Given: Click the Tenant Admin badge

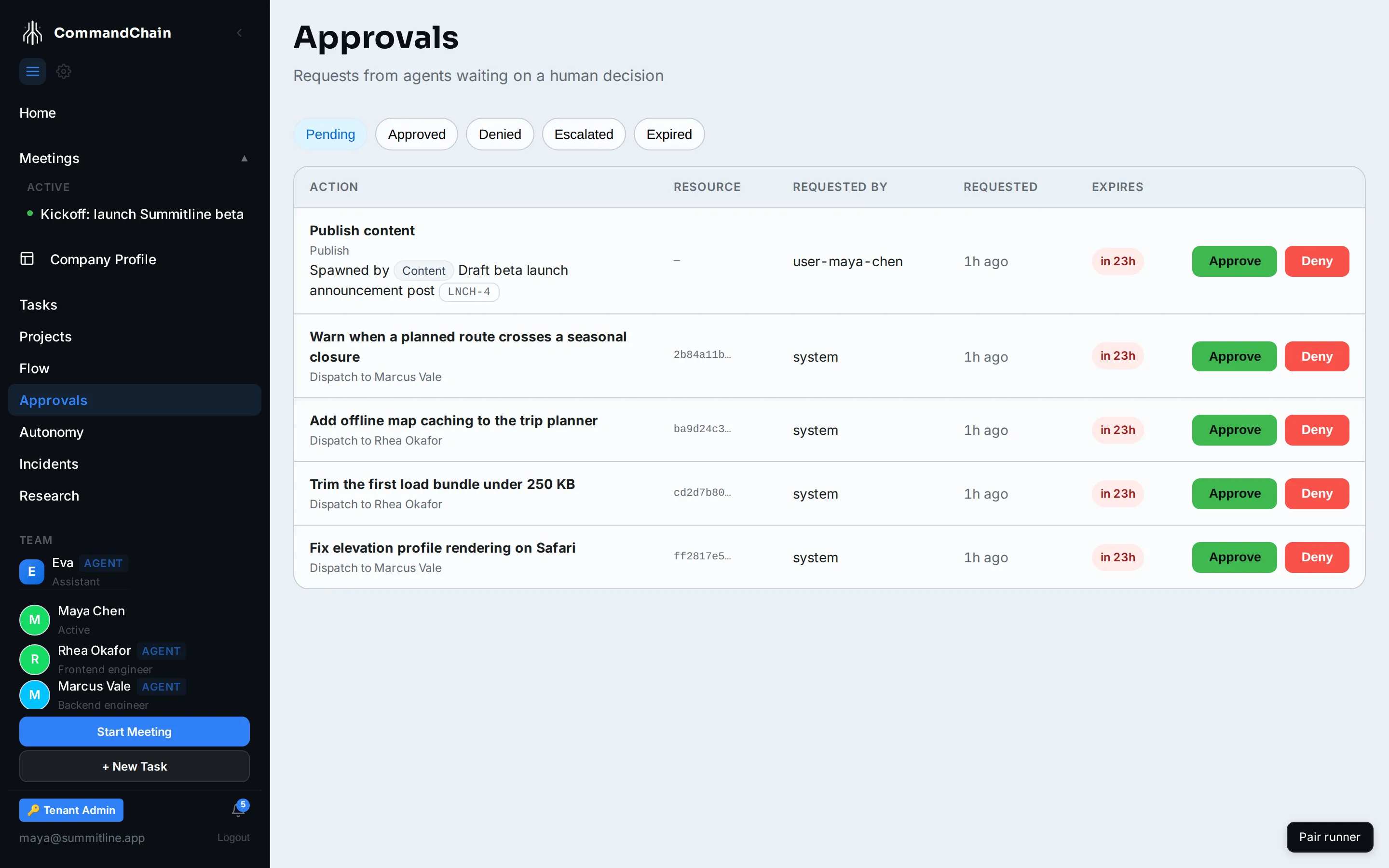Looking at the screenshot, I should pos(71,810).
